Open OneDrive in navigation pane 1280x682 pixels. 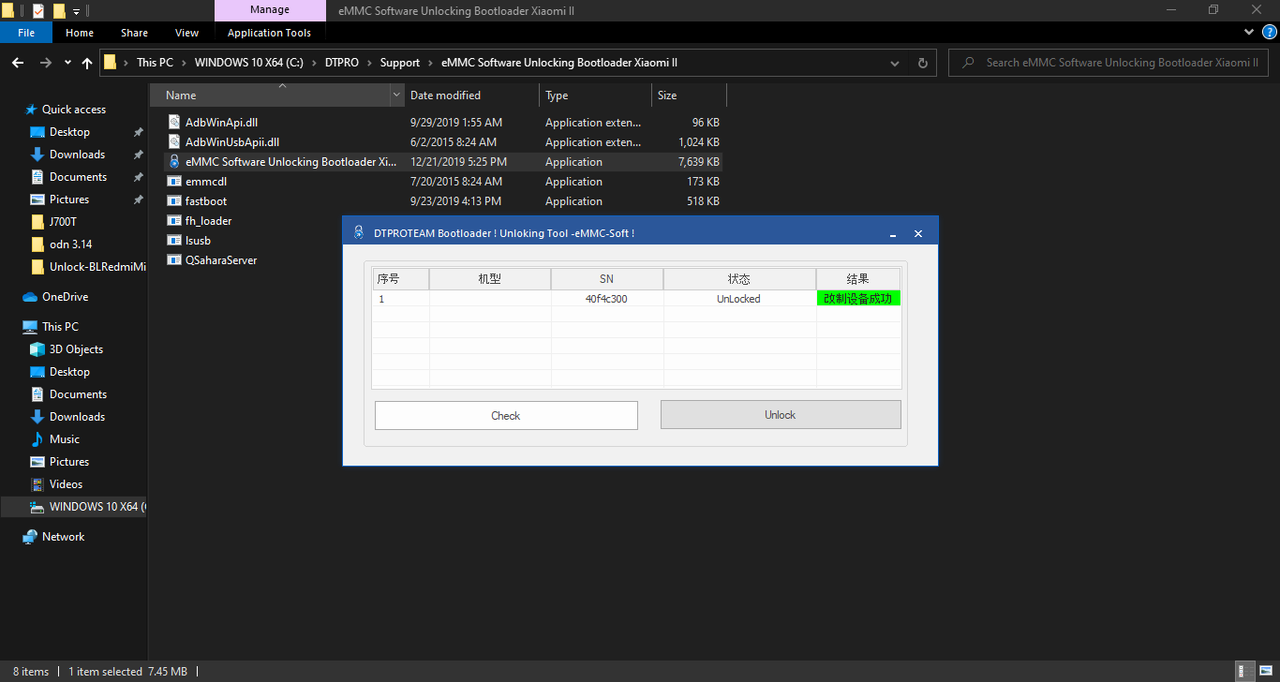pos(65,297)
